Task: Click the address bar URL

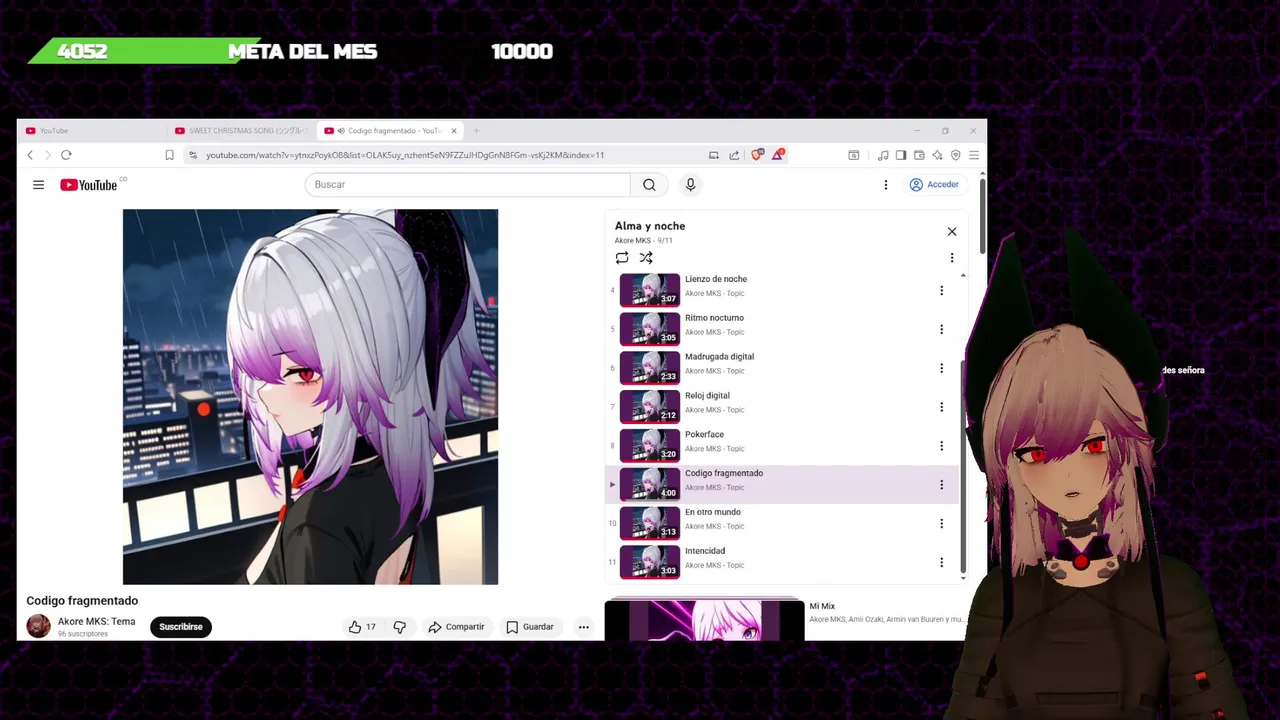Action: (405, 155)
